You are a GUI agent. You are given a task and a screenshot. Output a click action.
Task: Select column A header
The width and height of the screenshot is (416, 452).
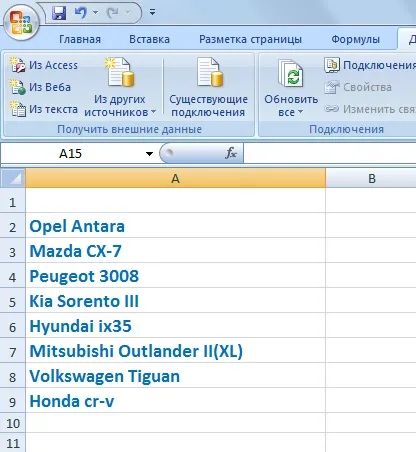point(175,179)
